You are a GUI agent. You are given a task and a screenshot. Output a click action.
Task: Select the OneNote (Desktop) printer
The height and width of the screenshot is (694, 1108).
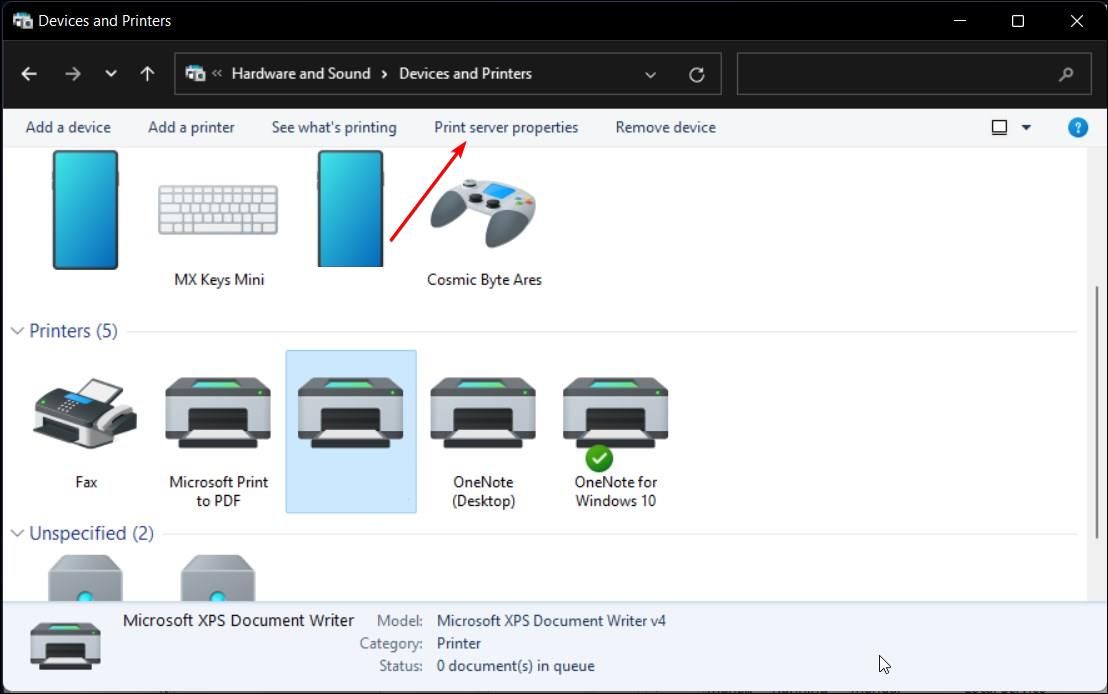pyautogui.click(x=483, y=413)
